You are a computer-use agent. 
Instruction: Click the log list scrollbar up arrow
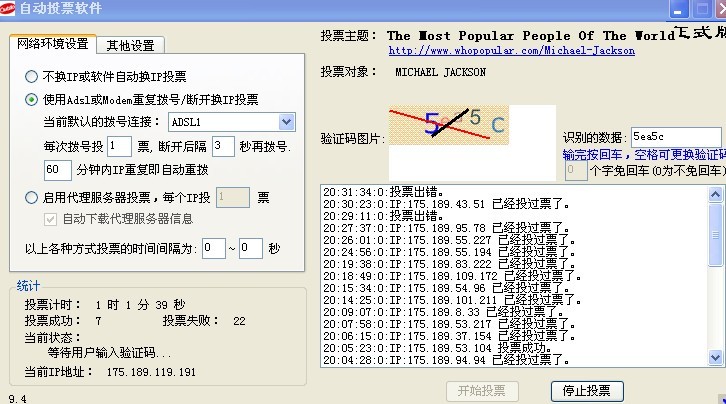point(717,192)
